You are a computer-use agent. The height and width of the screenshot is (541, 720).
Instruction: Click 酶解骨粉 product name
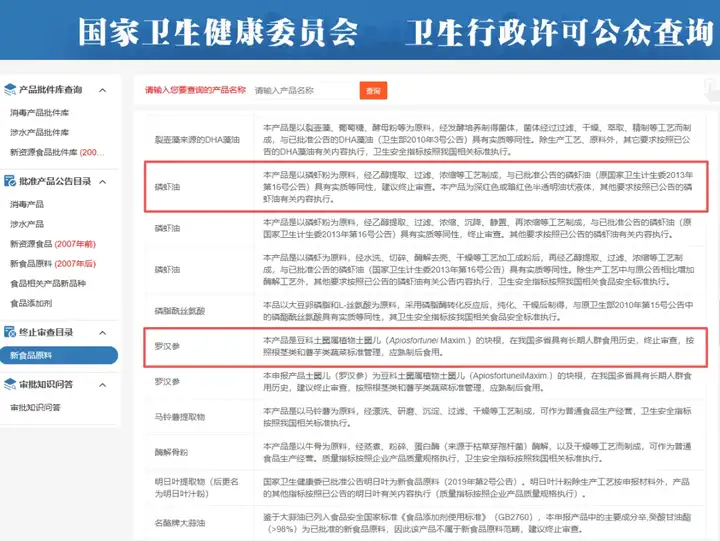(x=171, y=452)
